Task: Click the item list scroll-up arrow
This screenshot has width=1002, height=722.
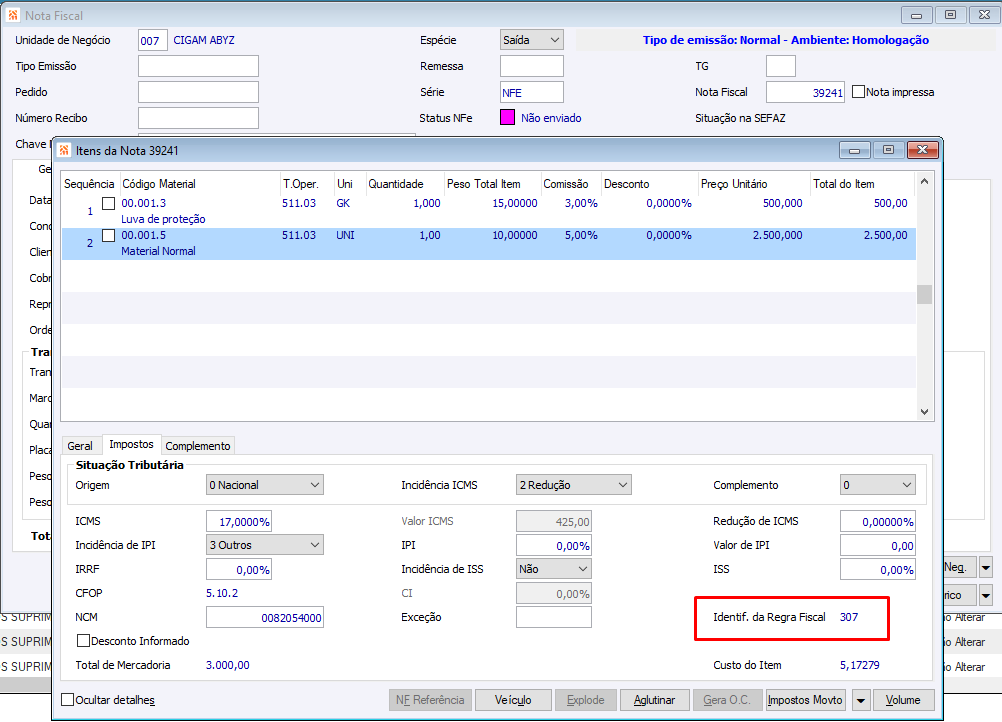Action: (925, 182)
